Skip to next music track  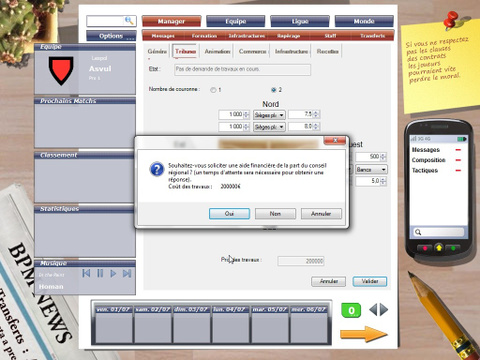click(x=127, y=274)
